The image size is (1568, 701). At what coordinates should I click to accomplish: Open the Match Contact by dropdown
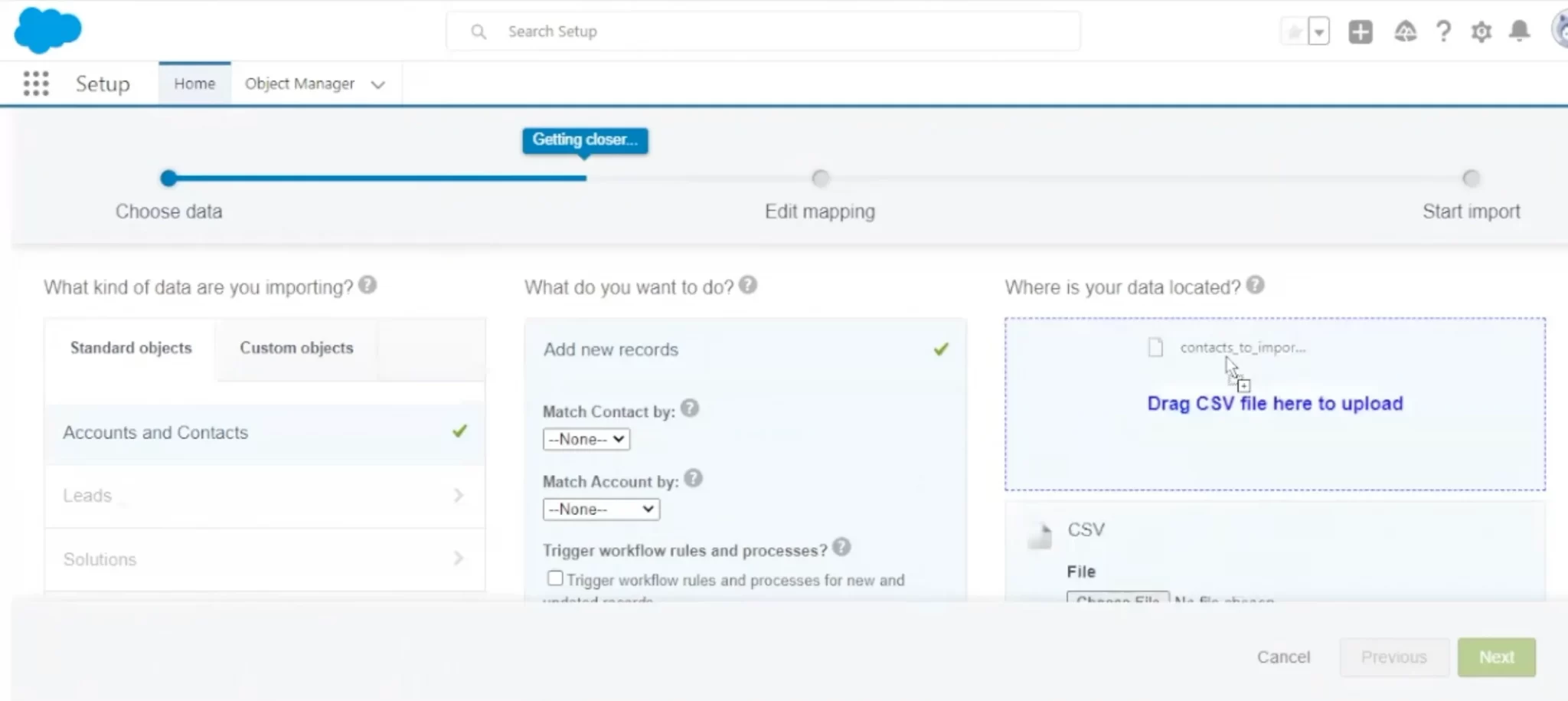coord(586,439)
